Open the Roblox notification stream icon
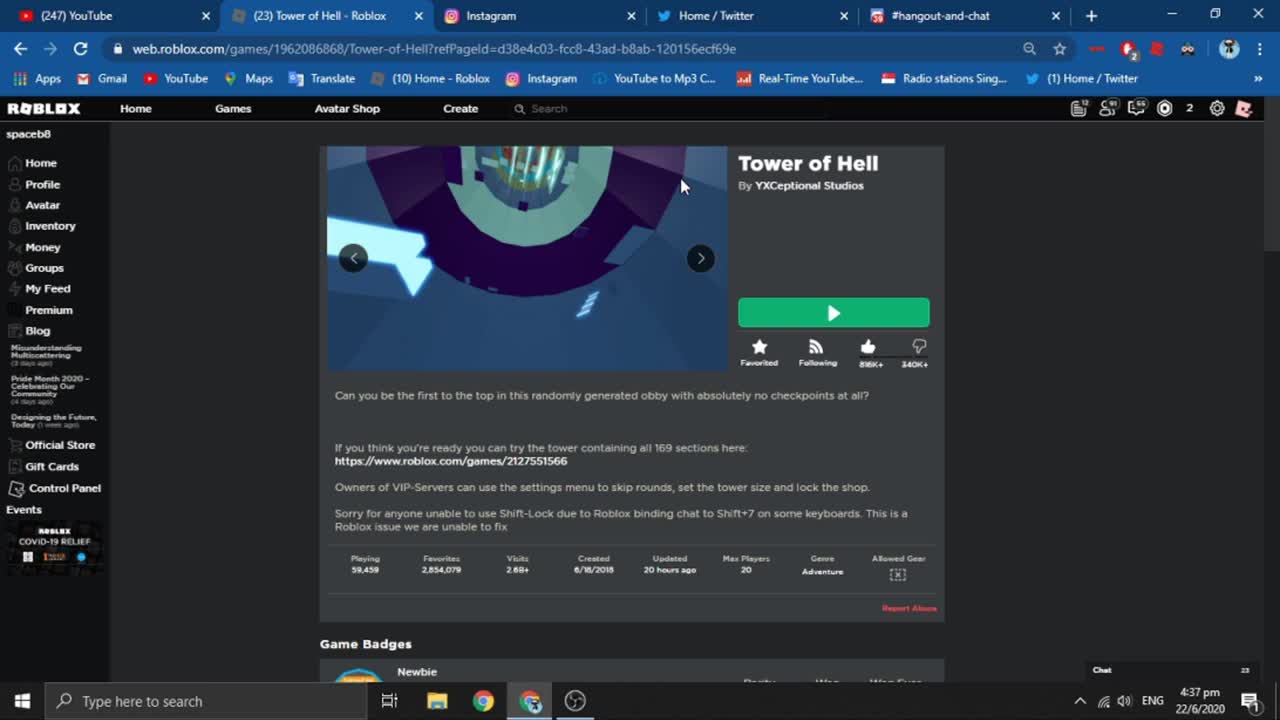Screen dimensions: 1280x720 tap(1079, 109)
